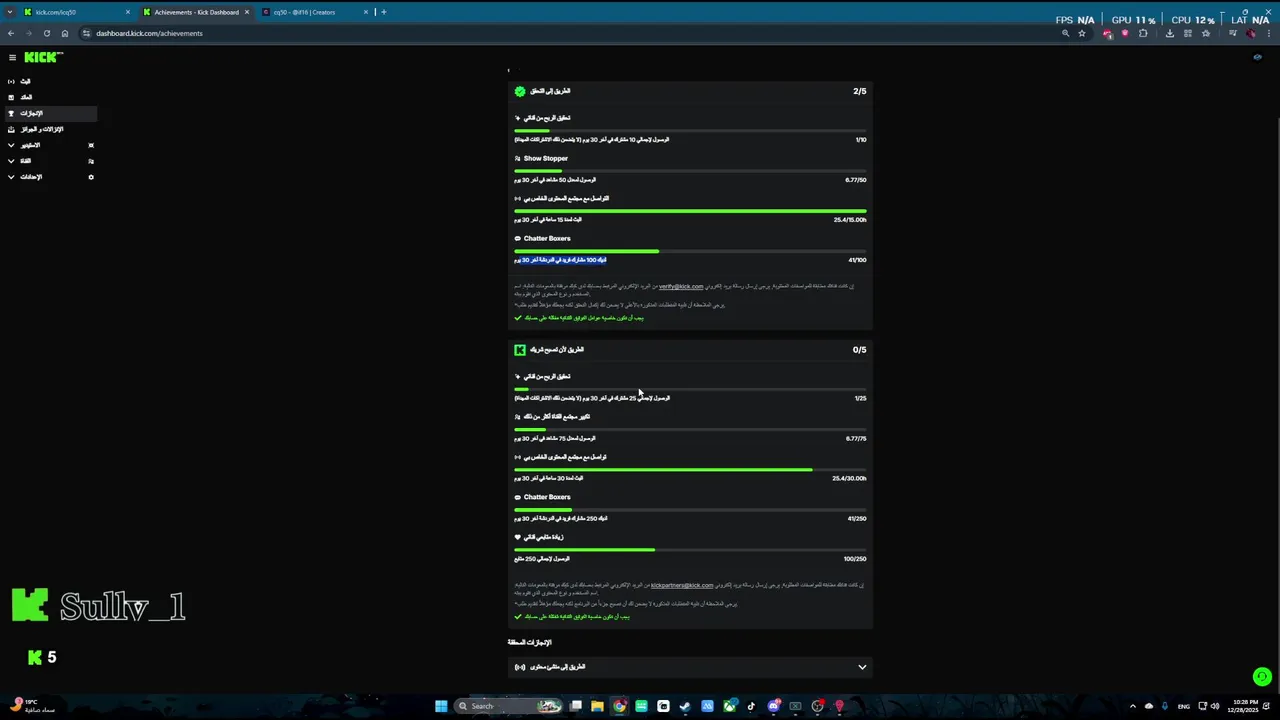Click the 2/5 counter on the verification card
1280x720 pixels.
coord(860,91)
